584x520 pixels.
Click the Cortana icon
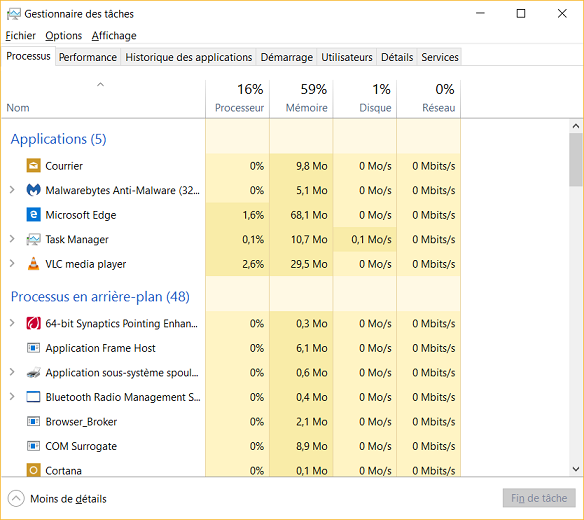click(33, 470)
